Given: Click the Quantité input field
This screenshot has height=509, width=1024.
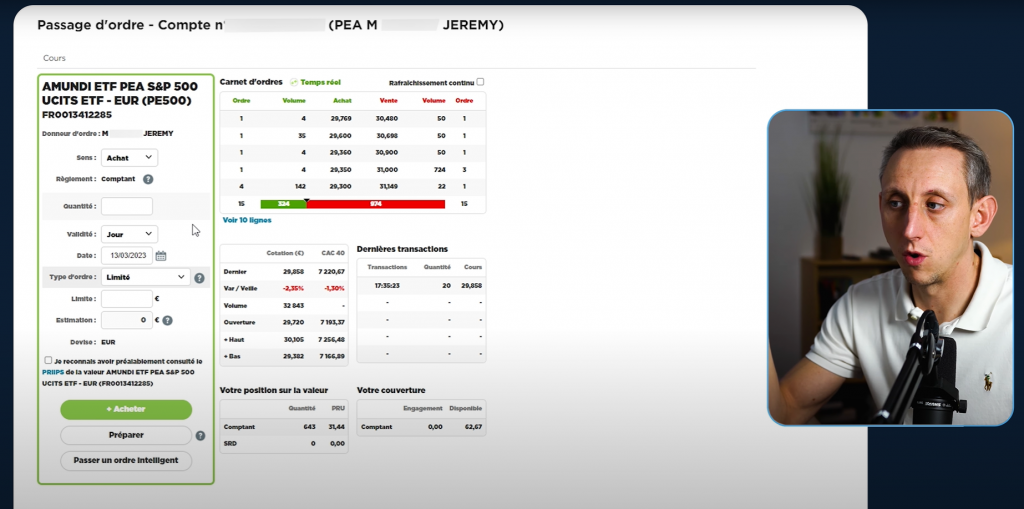Looking at the screenshot, I should (127, 206).
